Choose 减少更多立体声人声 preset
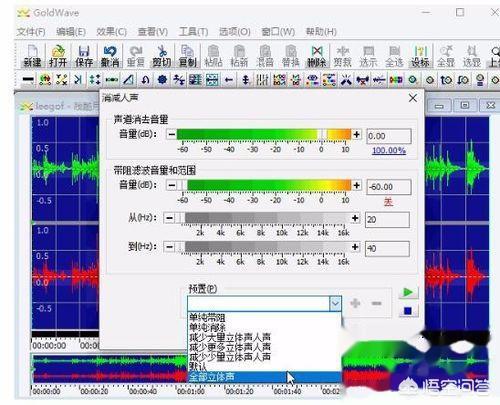The image size is (500, 405). (265, 347)
